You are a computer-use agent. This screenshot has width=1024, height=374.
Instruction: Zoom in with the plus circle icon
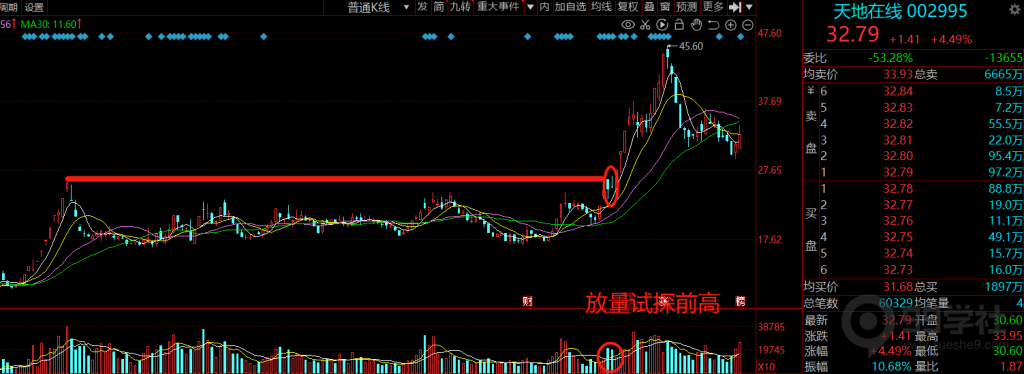pos(730,25)
